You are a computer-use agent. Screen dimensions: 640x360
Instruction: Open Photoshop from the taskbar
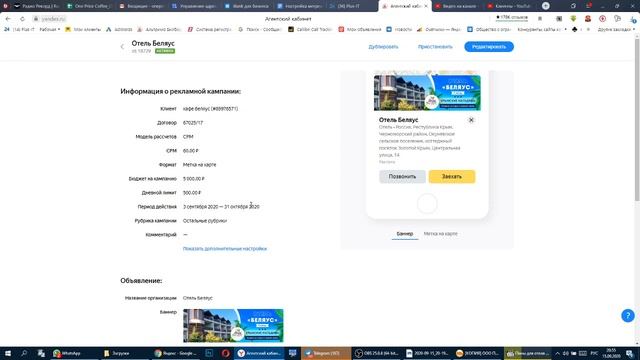209,353
